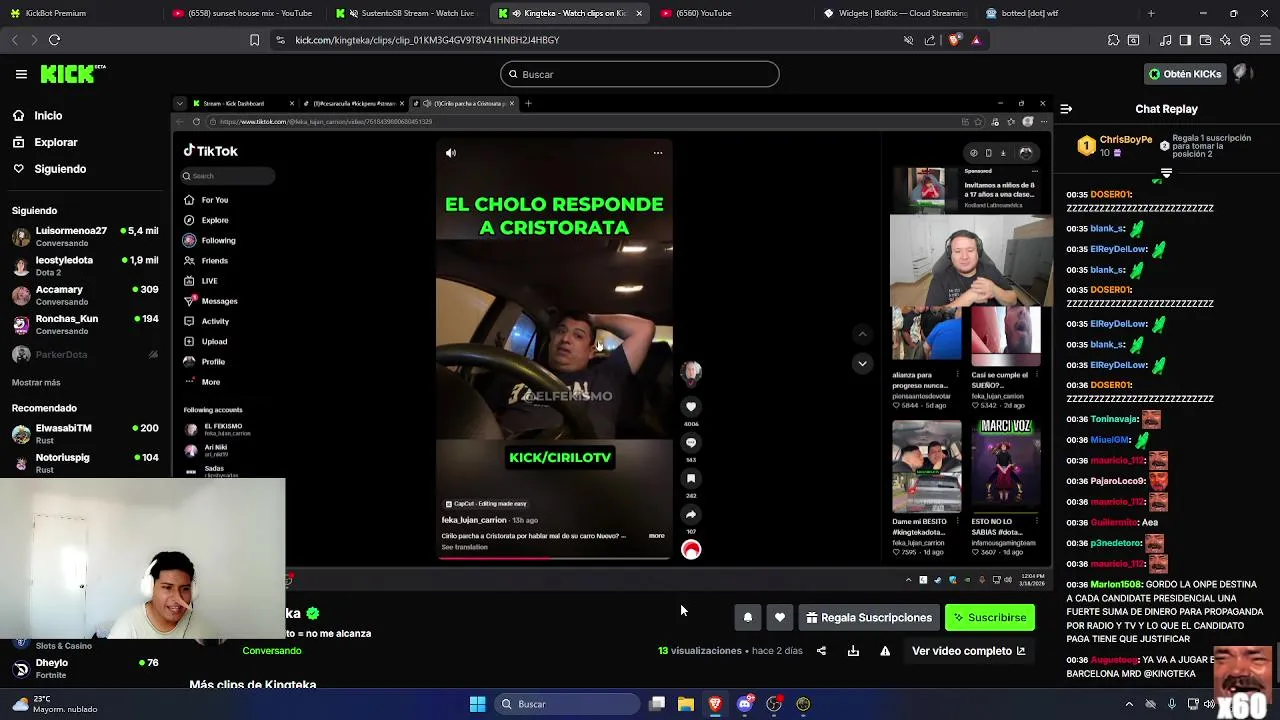Open File Explorer from taskbar

pos(686,704)
